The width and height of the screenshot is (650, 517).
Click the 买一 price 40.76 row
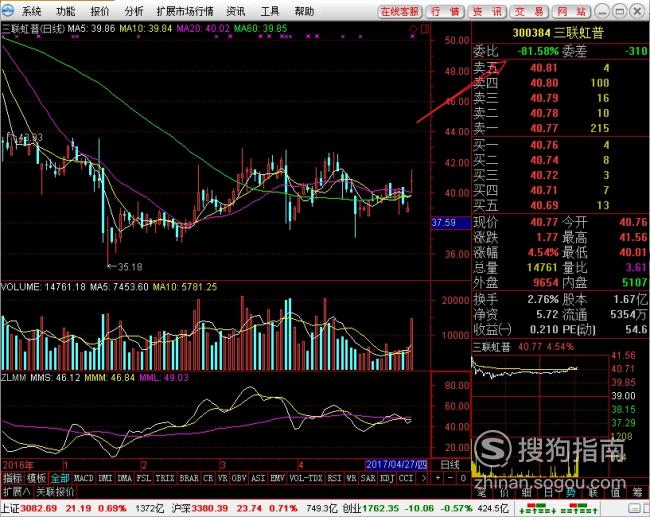click(560, 145)
